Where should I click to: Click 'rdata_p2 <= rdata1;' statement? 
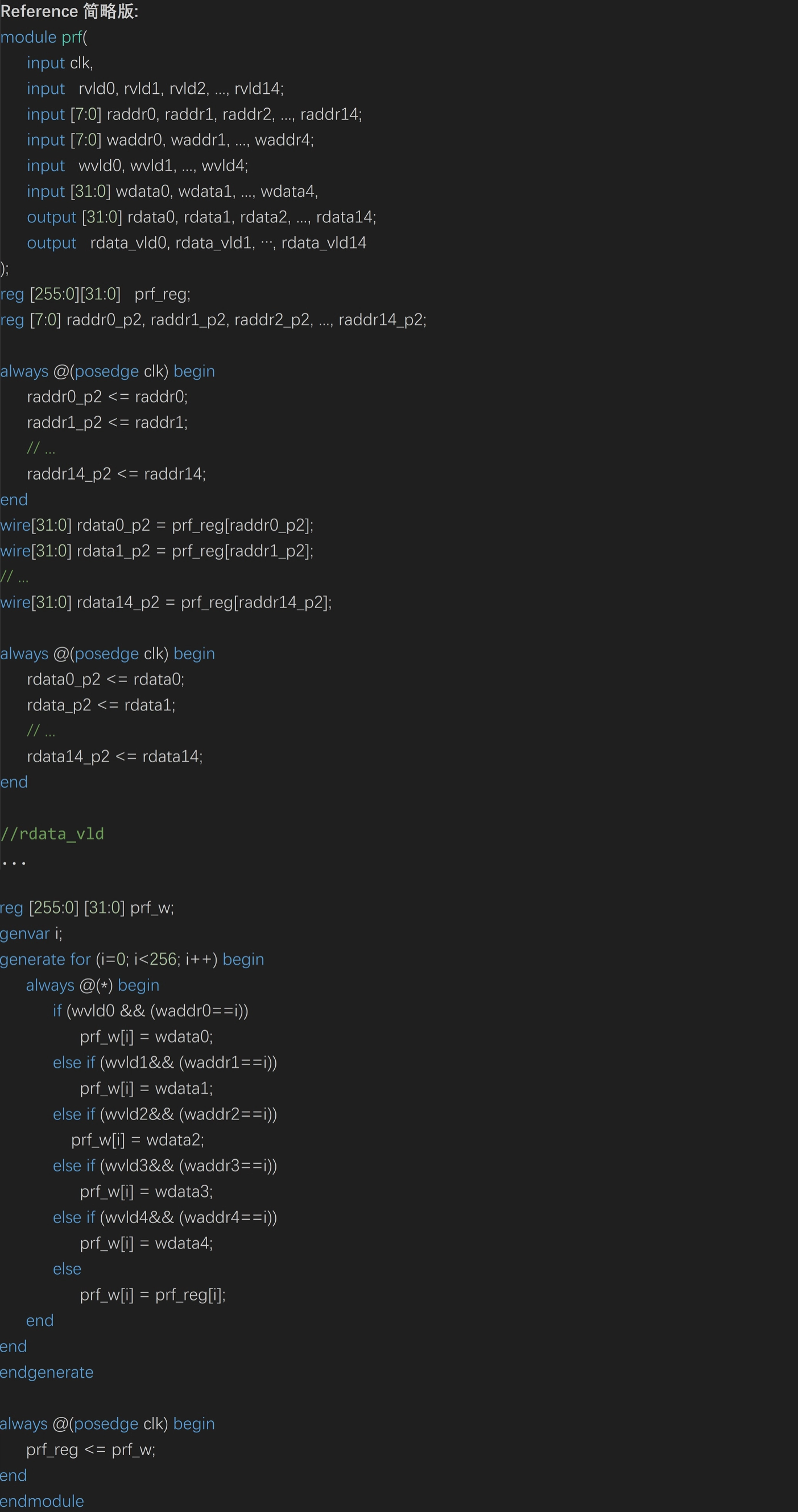coord(101,705)
